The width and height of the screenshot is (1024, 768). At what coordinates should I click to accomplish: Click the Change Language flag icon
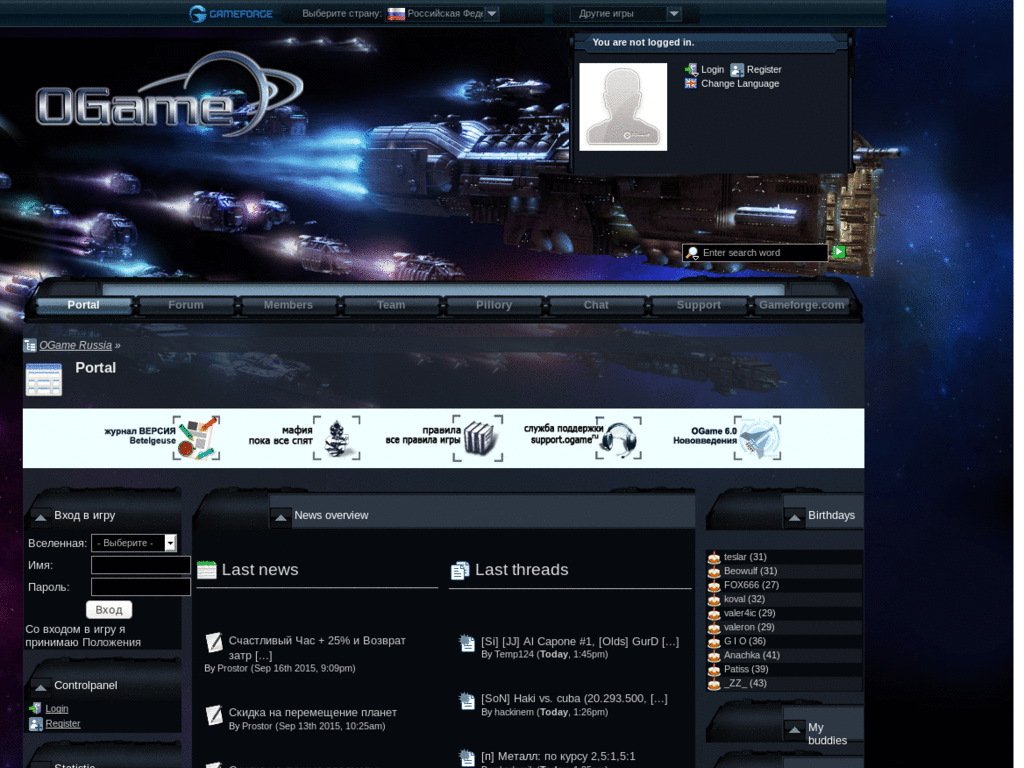pos(691,84)
